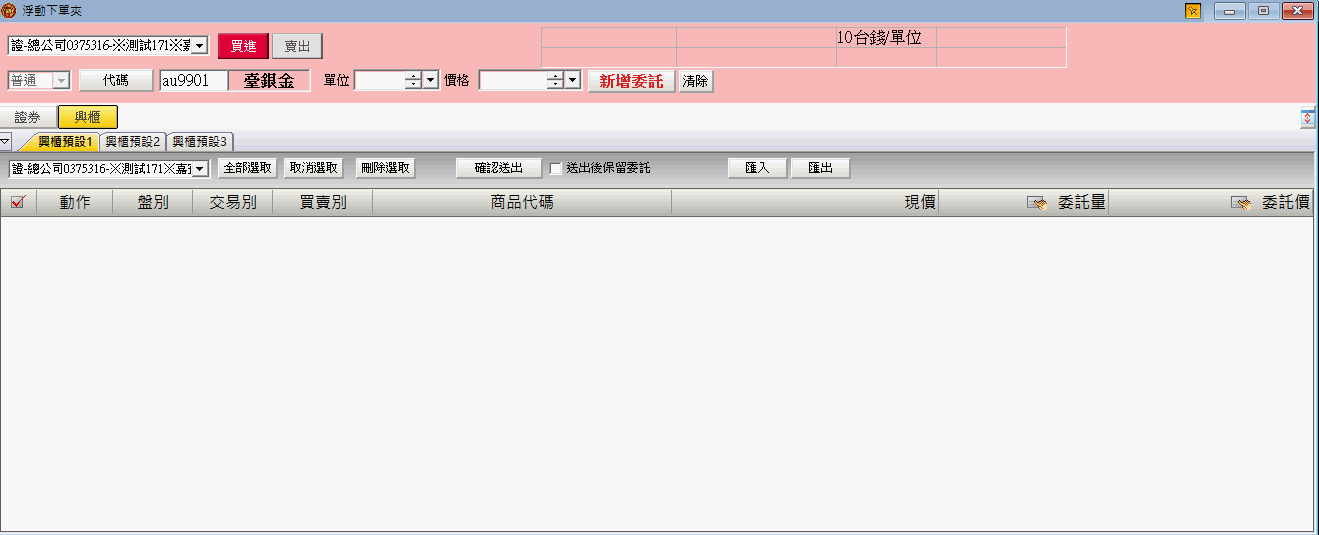Open the 價格 dropdown arrow

pos(573,81)
